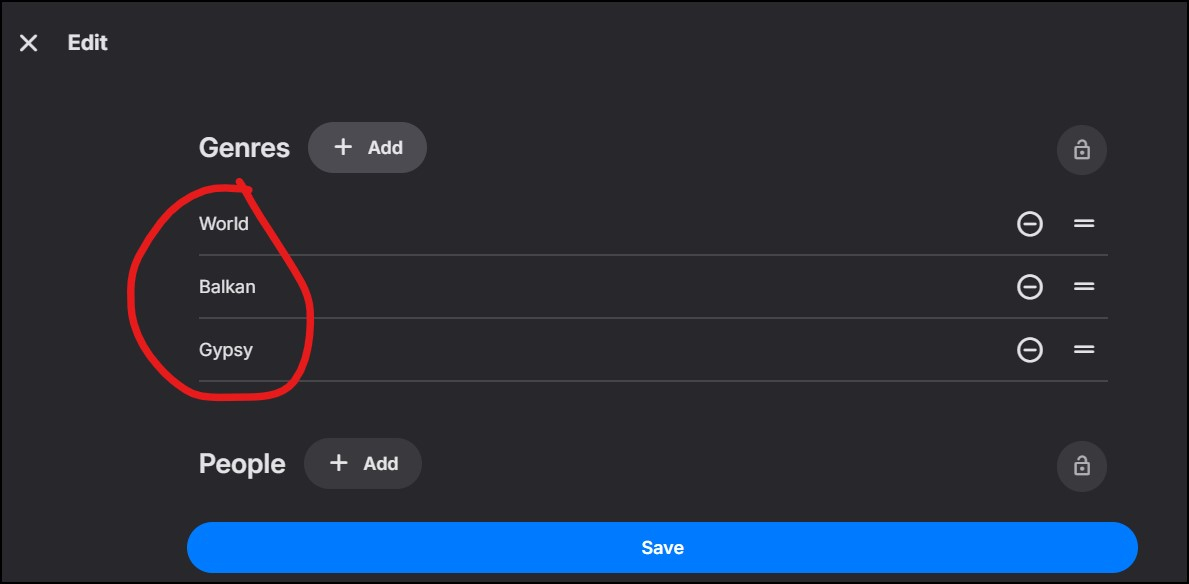
Task: Toggle the Genres lock icon
Action: tap(1081, 150)
